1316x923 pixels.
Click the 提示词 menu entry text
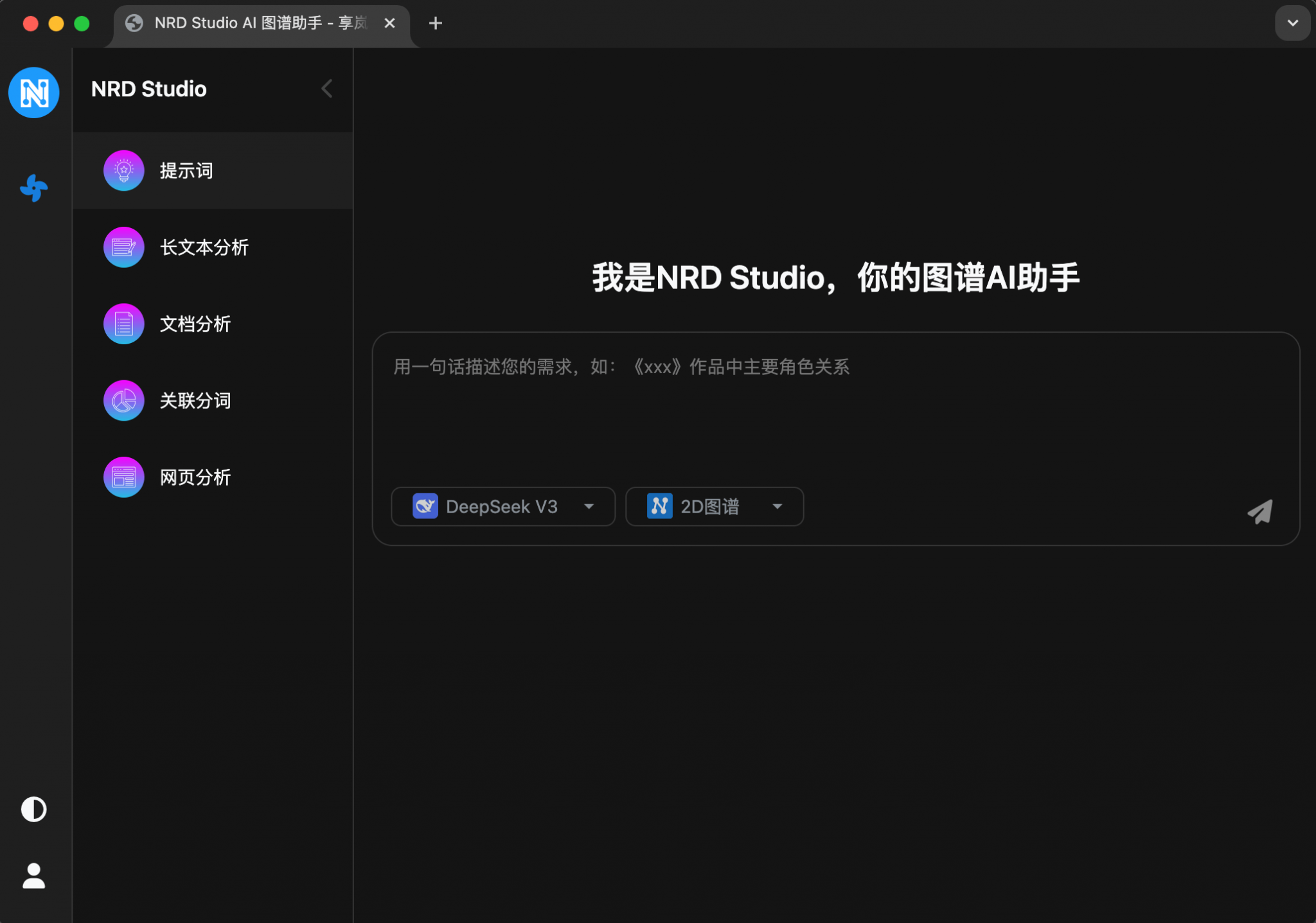[186, 170]
